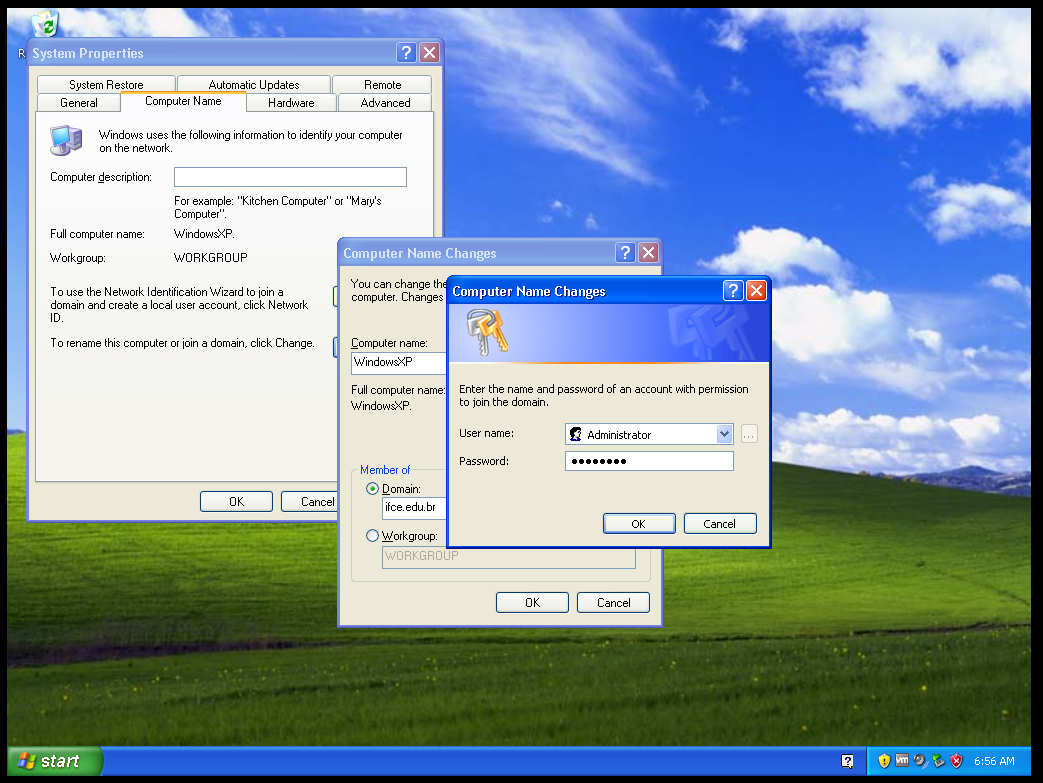The width and height of the screenshot is (1043, 783).
Task: Click the language bar help icon in taskbar
Action: click(847, 761)
